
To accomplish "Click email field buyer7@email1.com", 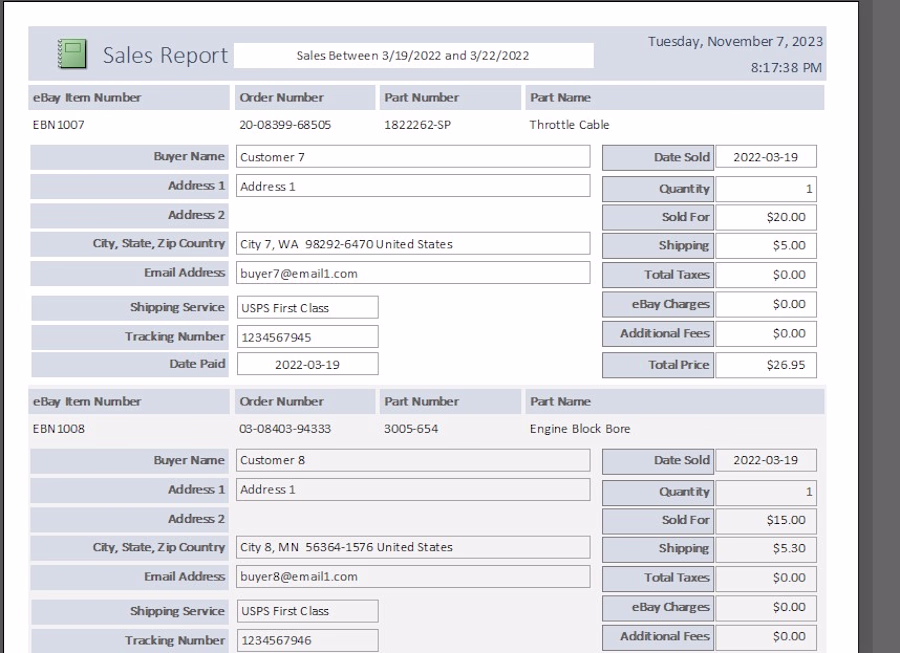I will (x=413, y=273).
